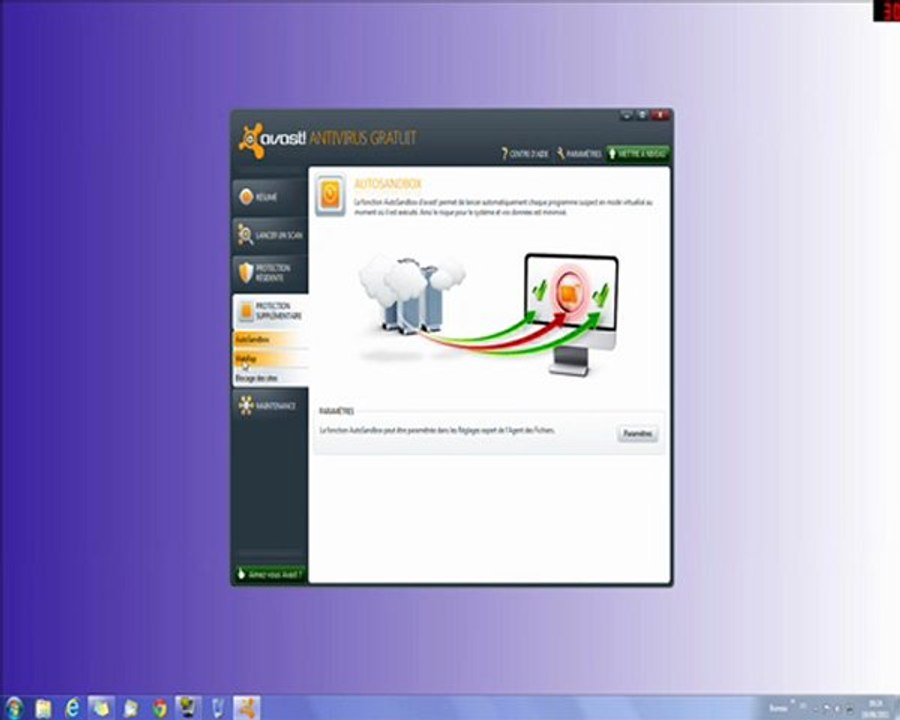Click the wrench settings icon in header
This screenshot has width=900, height=720.
pos(561,154)
